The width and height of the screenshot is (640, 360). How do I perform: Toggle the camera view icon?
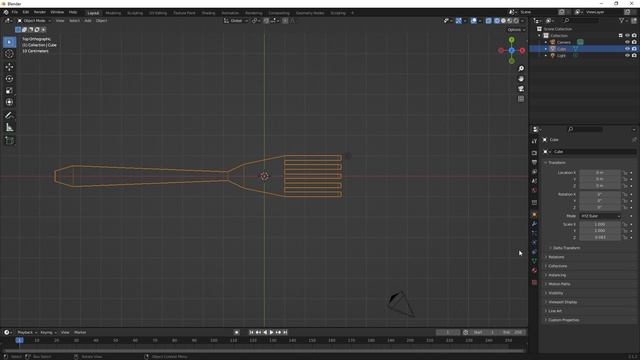tap(521, 89)
